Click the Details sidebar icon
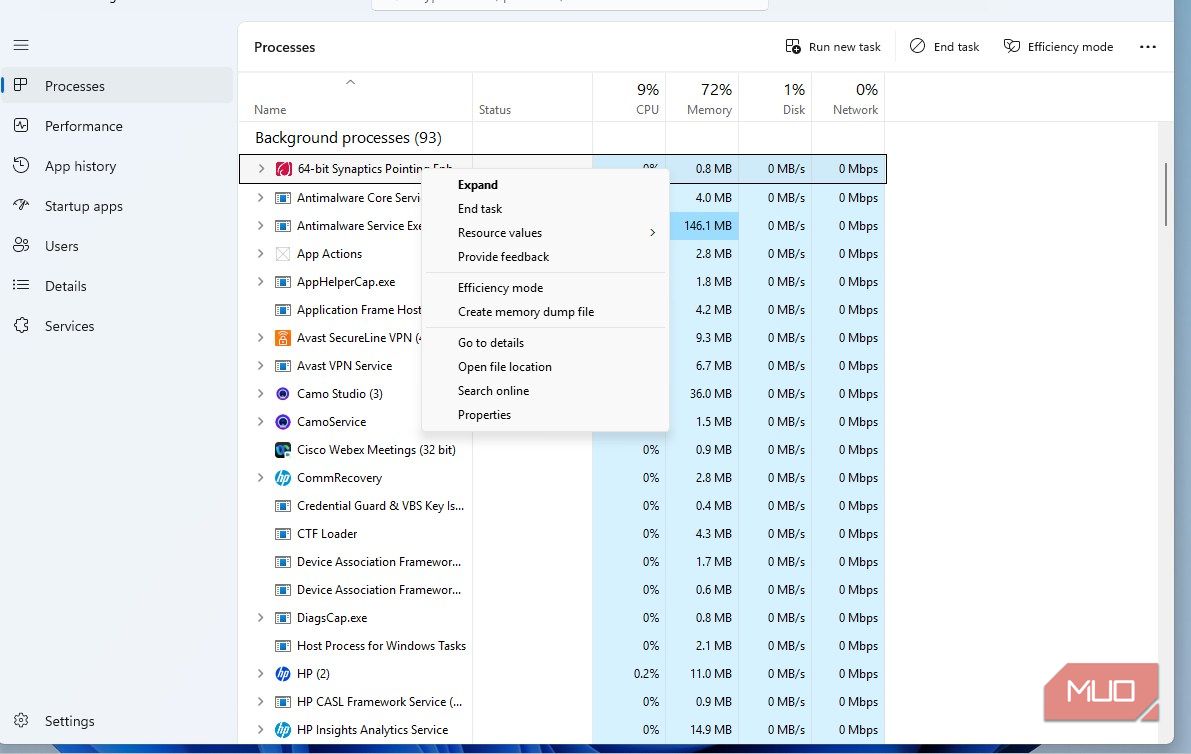This screenshot has width=1191, height=754. pyautogui.click(x=21, y=286)
